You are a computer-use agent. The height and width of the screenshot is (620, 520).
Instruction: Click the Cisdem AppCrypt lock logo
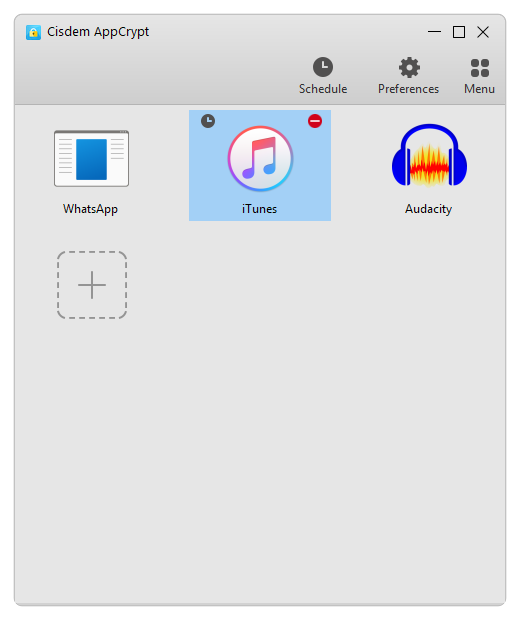pyautogui.click(x=34, y=32)
